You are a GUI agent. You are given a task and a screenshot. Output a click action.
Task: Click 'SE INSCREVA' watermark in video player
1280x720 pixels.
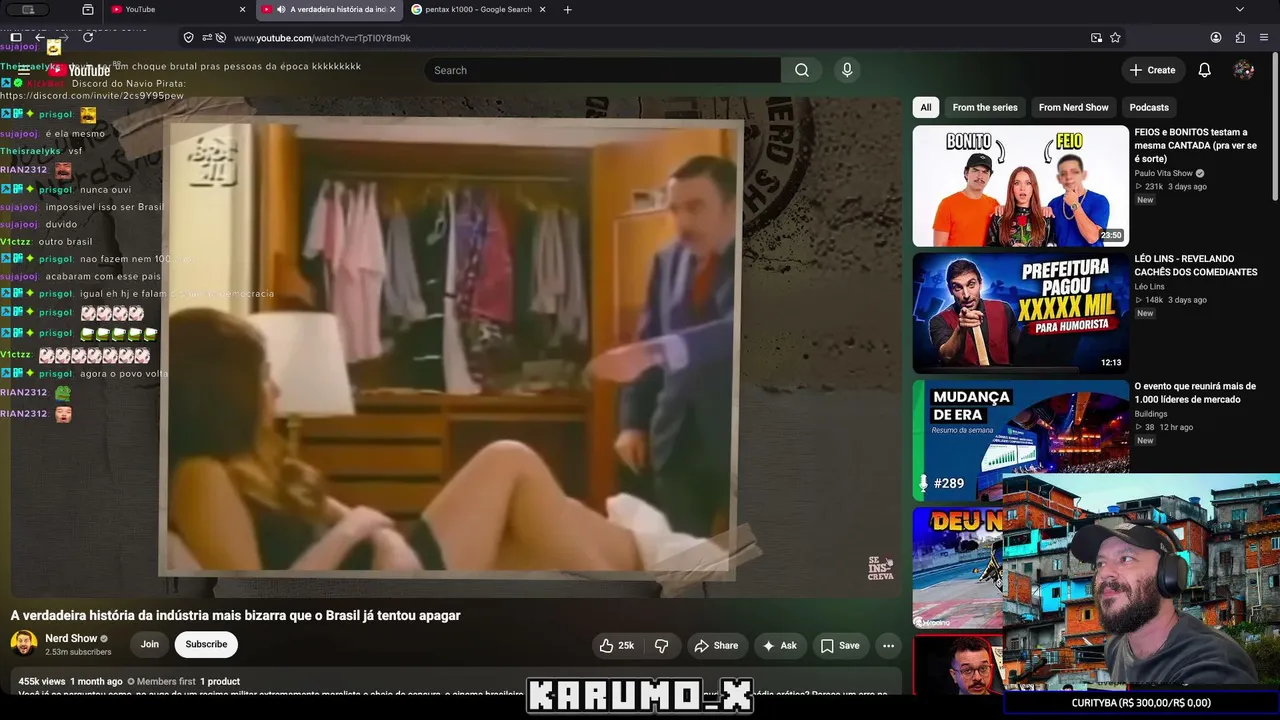point(880,569)
